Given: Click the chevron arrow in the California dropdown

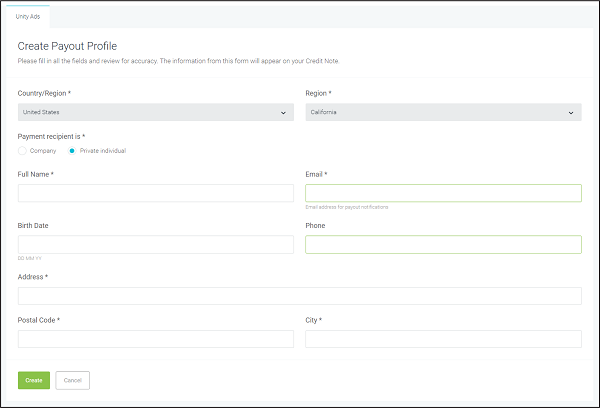Looking at the screenshot, I should [573, 113].
